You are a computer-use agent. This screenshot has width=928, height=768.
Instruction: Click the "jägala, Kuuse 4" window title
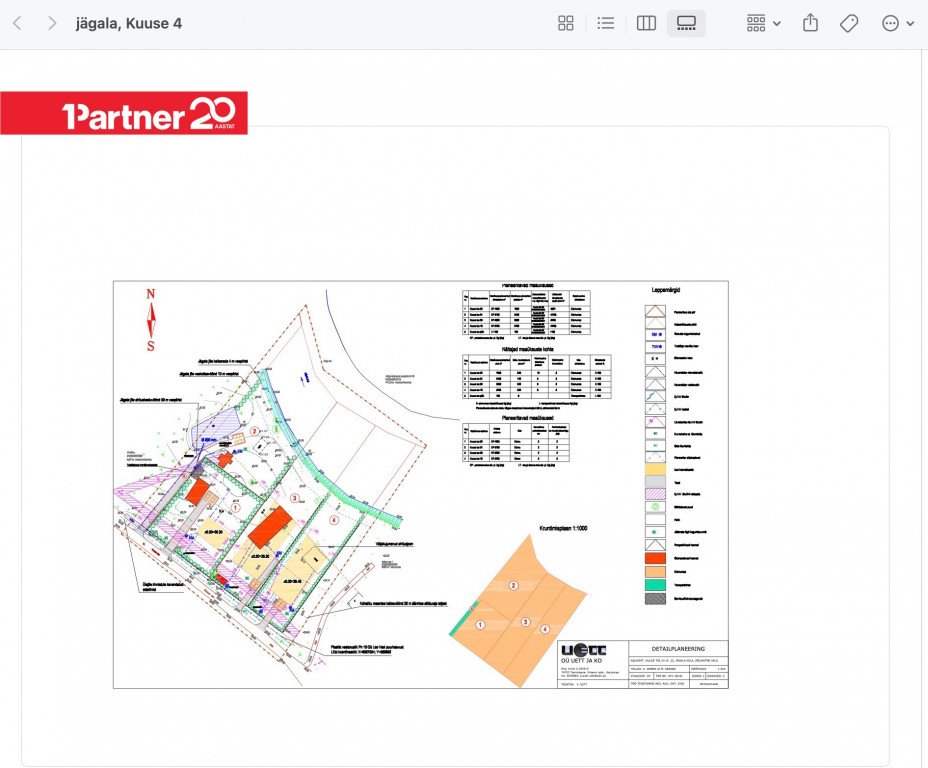pos(129,23)
